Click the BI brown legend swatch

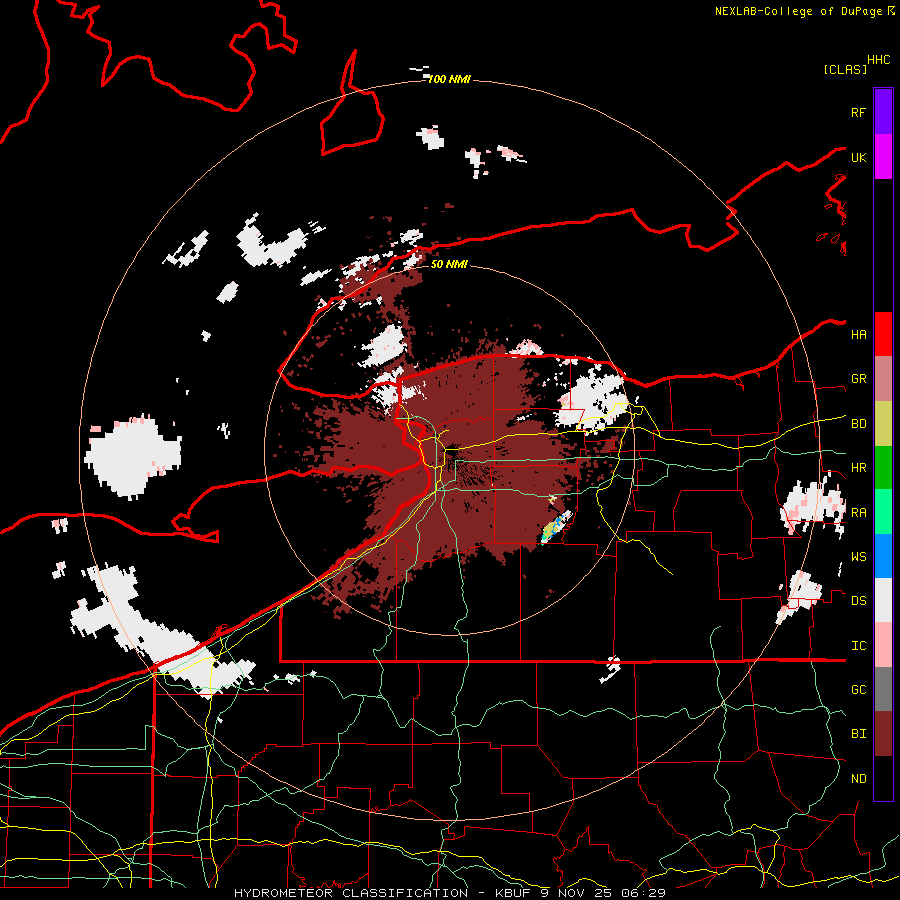point(883,734)
